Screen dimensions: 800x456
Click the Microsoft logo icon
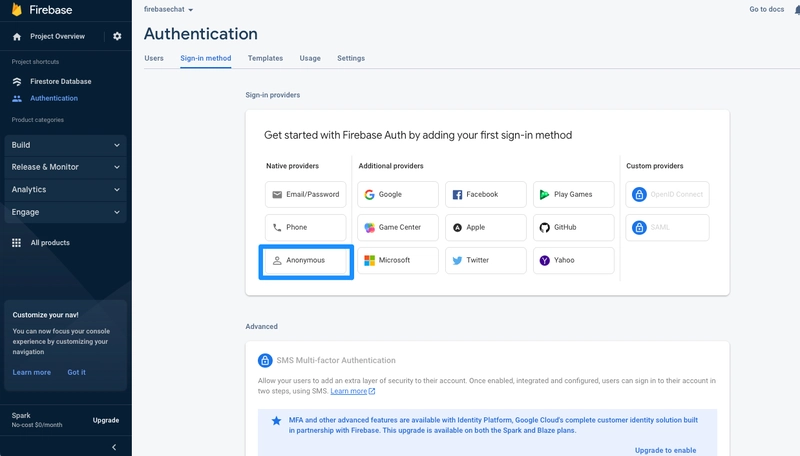click(369, 260)
